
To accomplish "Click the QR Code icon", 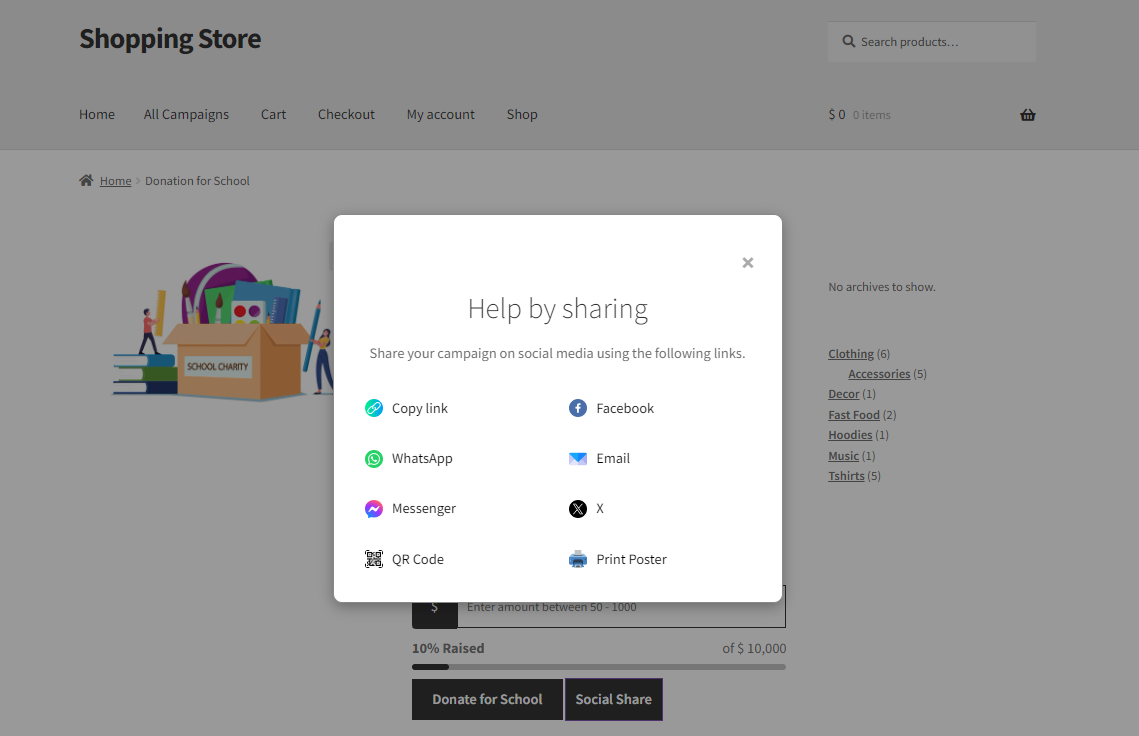I will point(373,559).
